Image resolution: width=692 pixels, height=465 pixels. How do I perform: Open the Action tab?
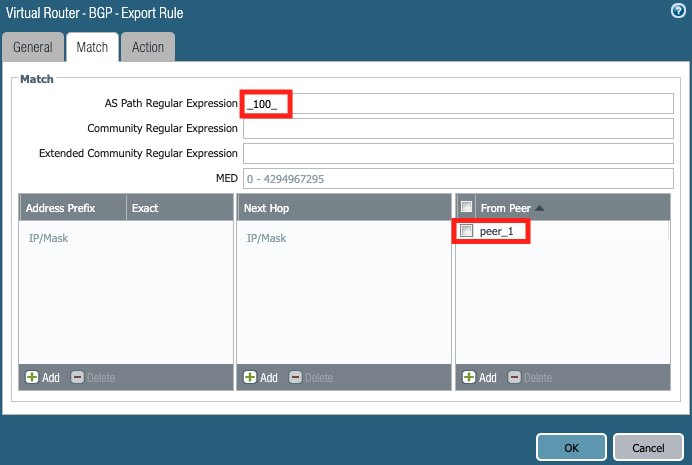[x=148, y=47]
